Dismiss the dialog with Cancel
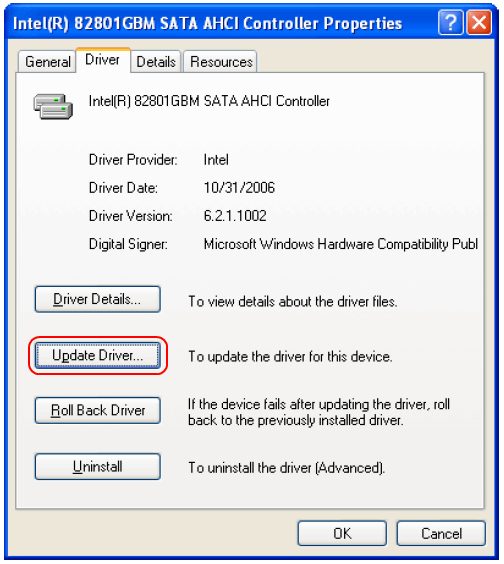This screenshot has width=504, height=564. 441,533
